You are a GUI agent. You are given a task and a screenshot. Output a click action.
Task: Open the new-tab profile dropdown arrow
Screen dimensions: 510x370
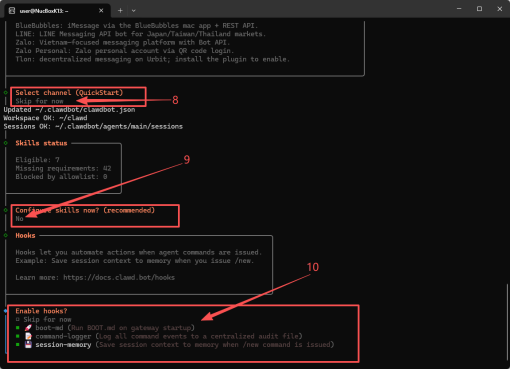(133, 11)
